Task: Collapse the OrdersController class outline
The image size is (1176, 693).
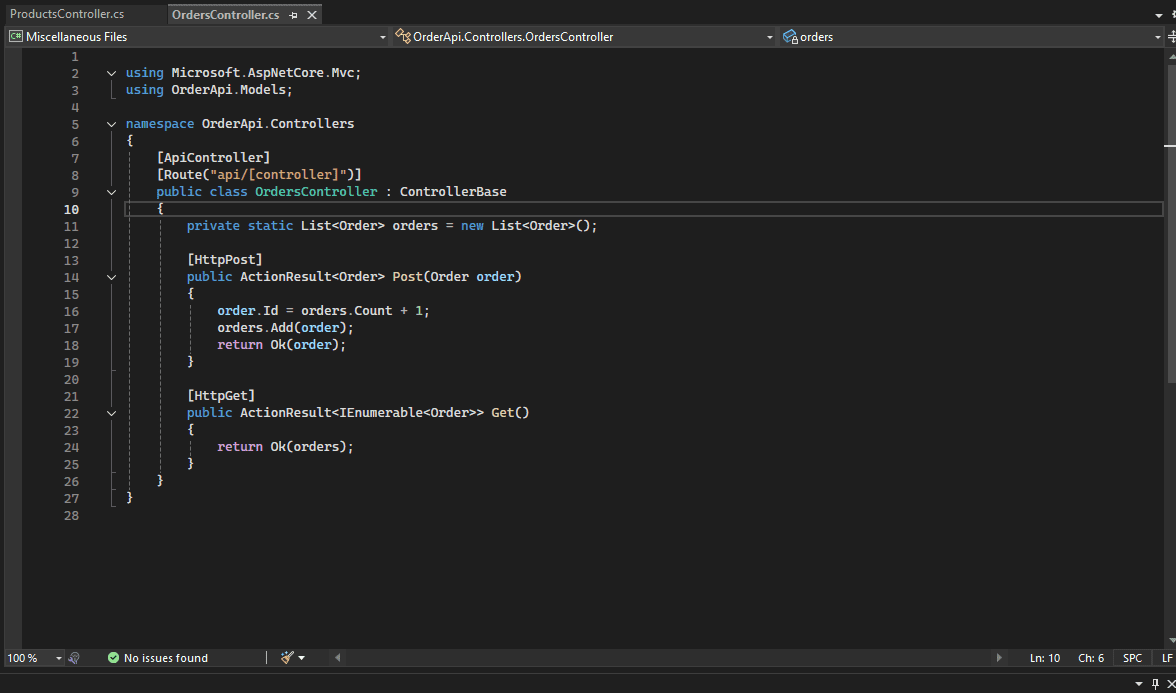Action: 111,192
